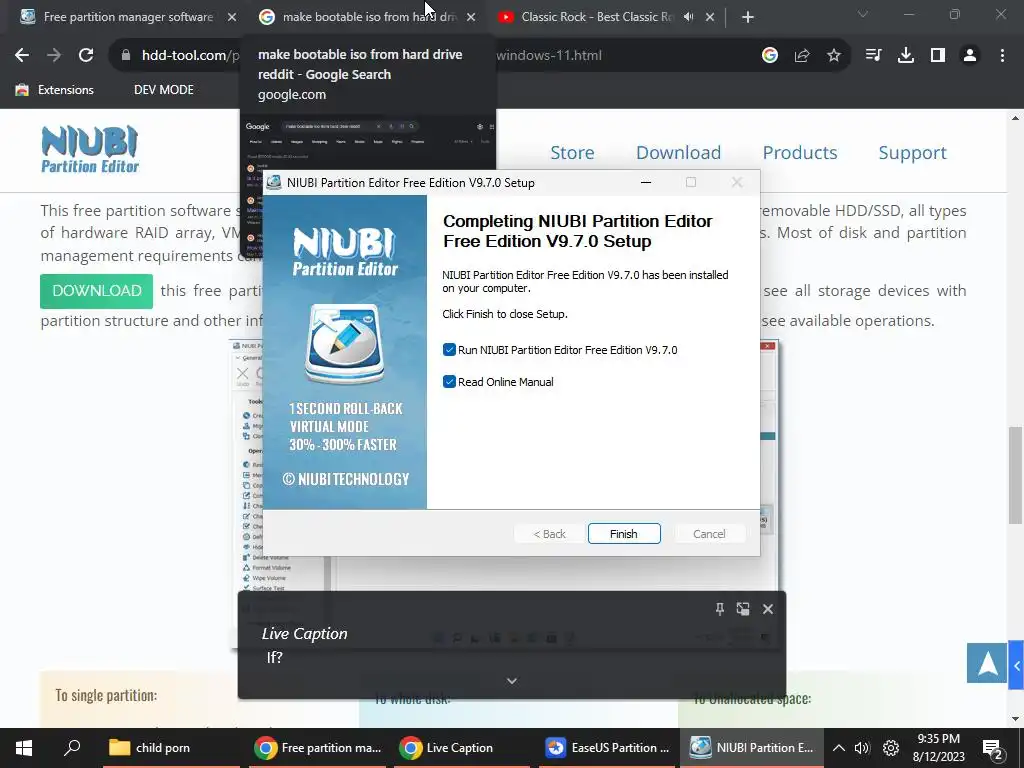The width and height of the screenshot is (1024, 768).
Task: Open the Chrome profile icon
Action: (x=970, y=56)
